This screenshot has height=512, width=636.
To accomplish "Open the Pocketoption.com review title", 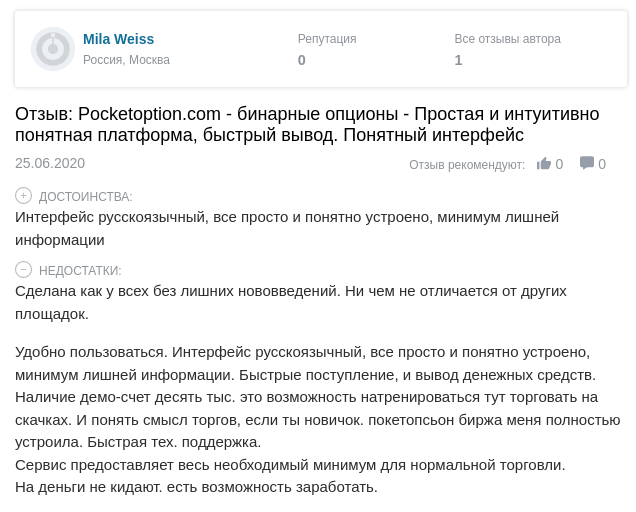I will (x=307, y=124).
